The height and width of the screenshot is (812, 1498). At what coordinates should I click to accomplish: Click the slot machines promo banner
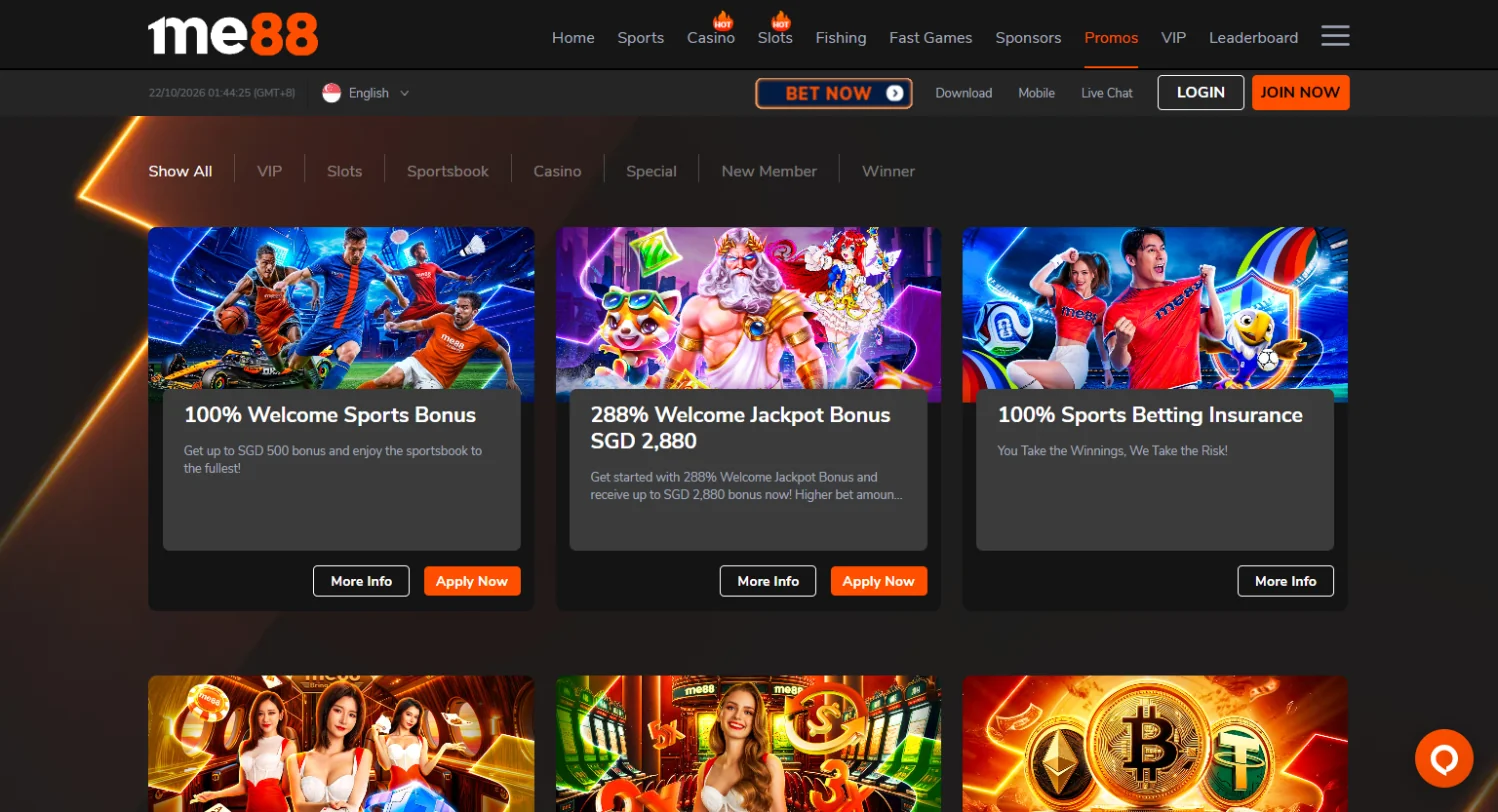click(x=748, y=743)
